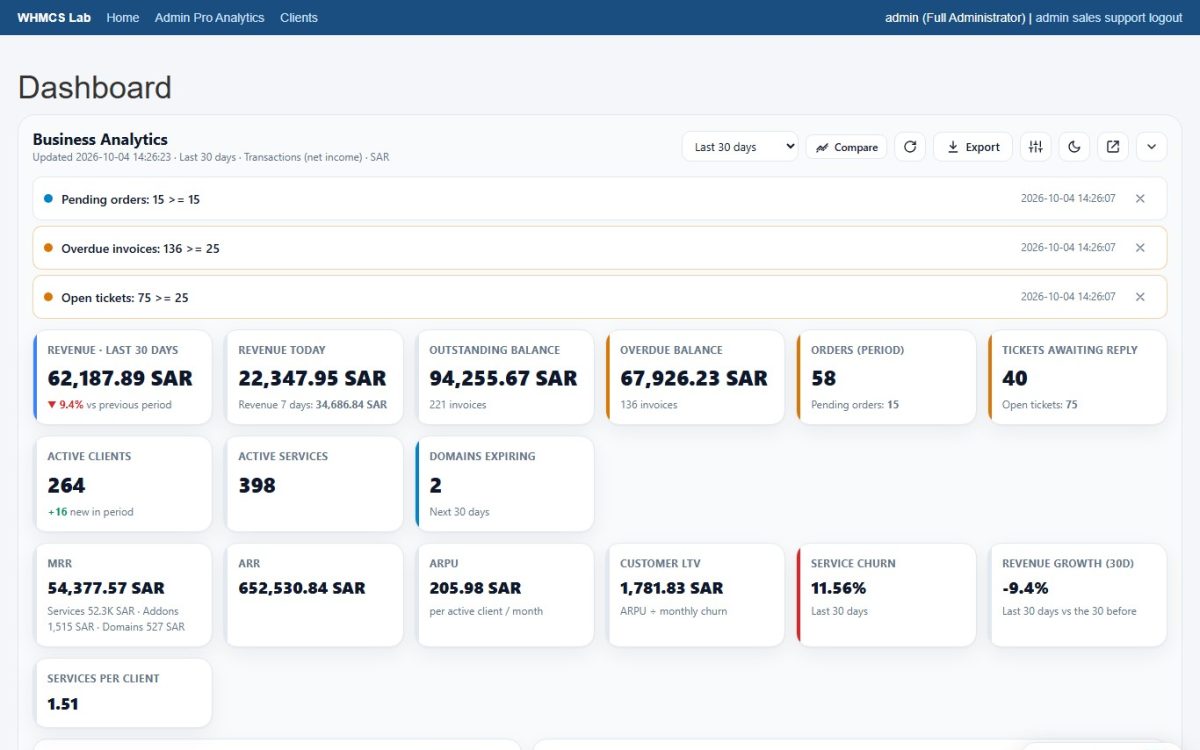Open Admin Pro Analytics menu item
The width and height of the screenshot is (1200, 750).
pos(210,18)
